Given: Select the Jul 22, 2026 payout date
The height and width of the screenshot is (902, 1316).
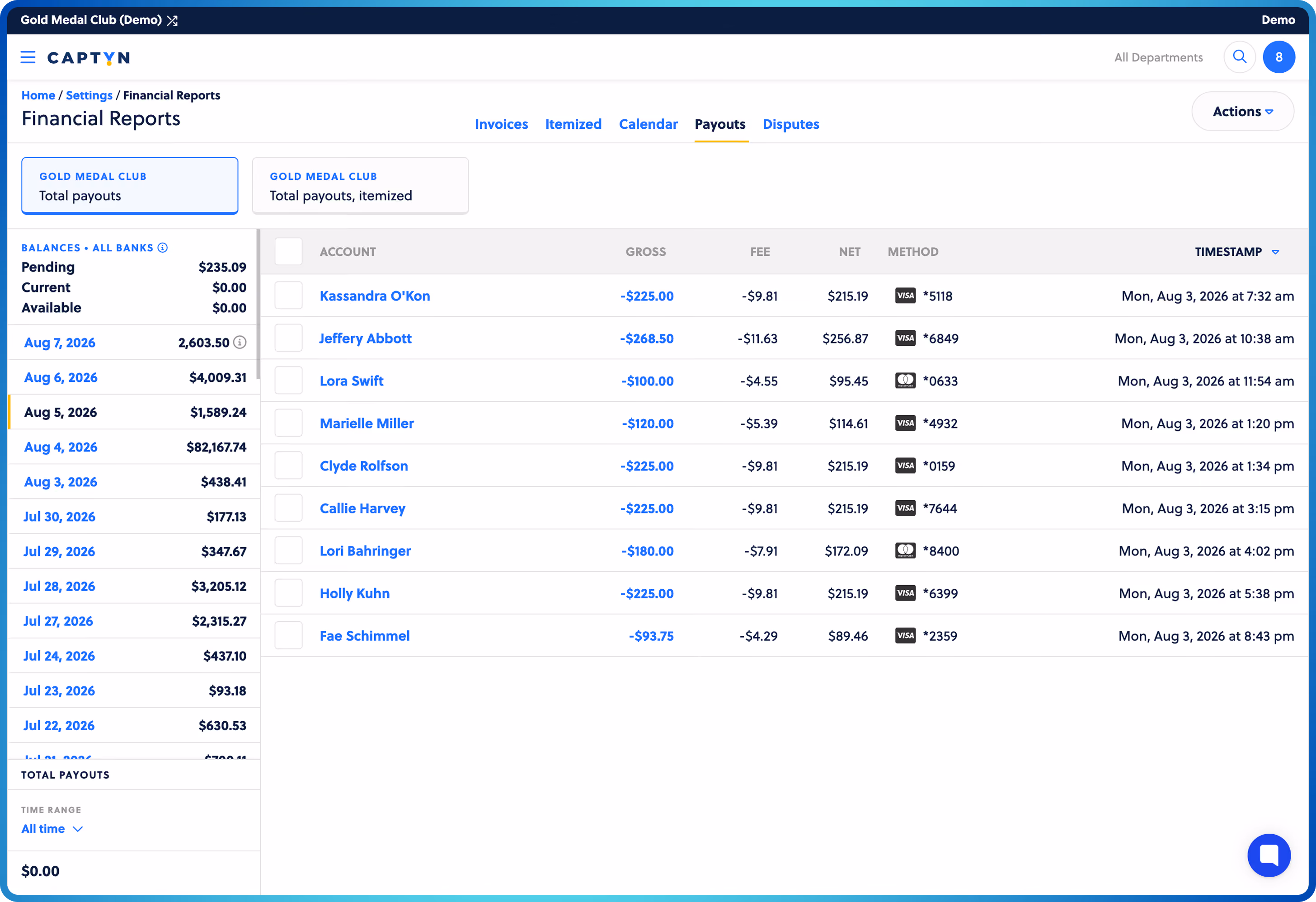Looking at the screenshot, I should pos(58,725).
